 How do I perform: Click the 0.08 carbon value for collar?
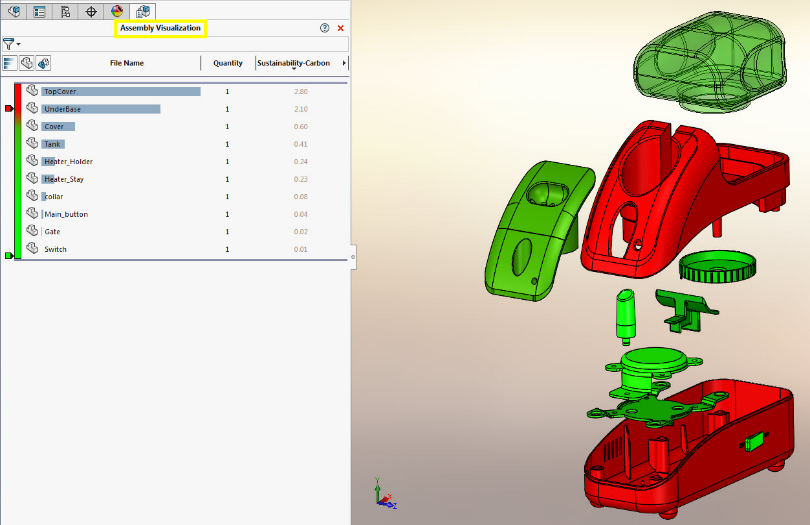coord(301,197)
